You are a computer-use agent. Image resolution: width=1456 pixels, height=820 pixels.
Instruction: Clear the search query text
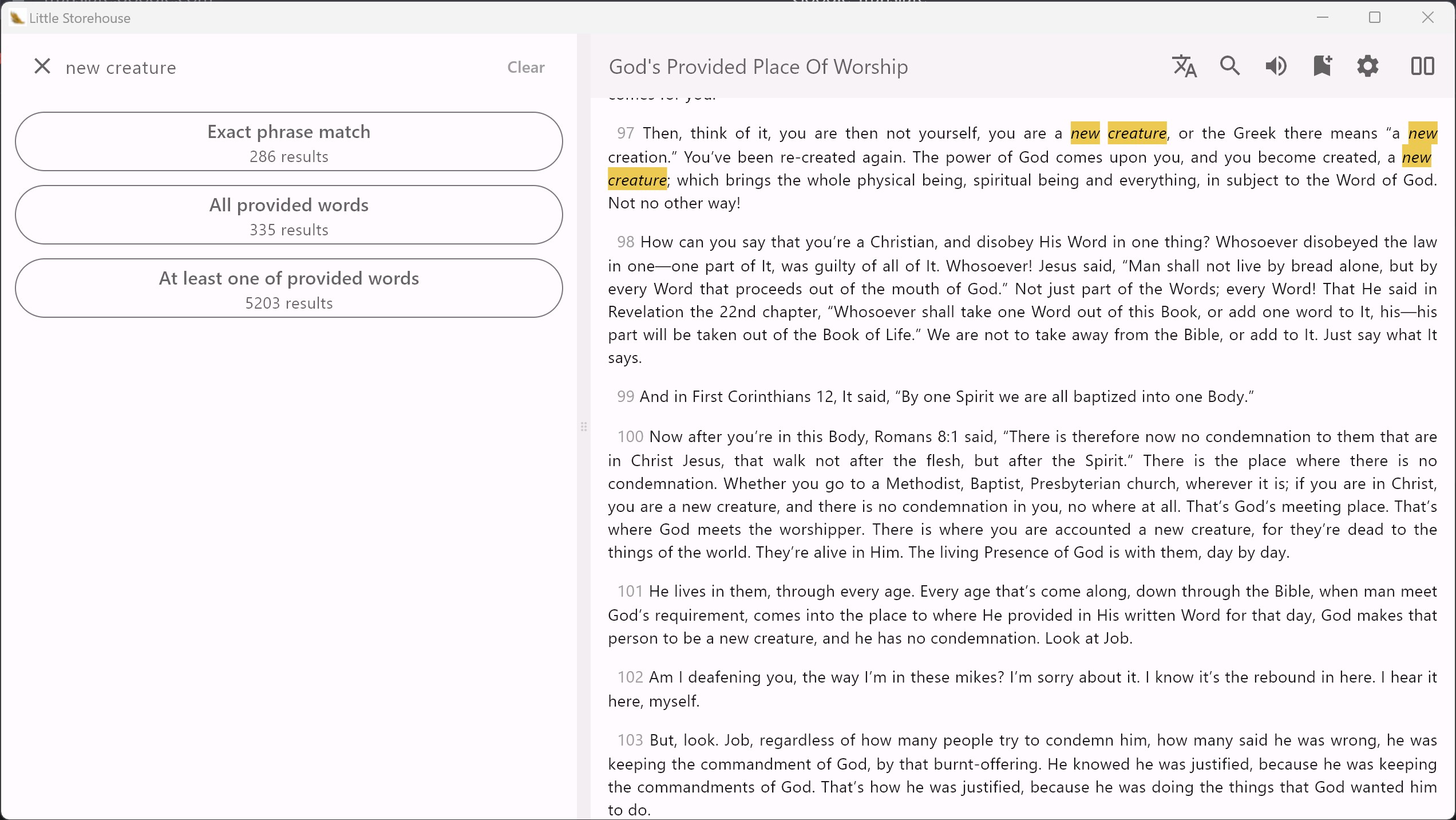click(x=525, y=68)
